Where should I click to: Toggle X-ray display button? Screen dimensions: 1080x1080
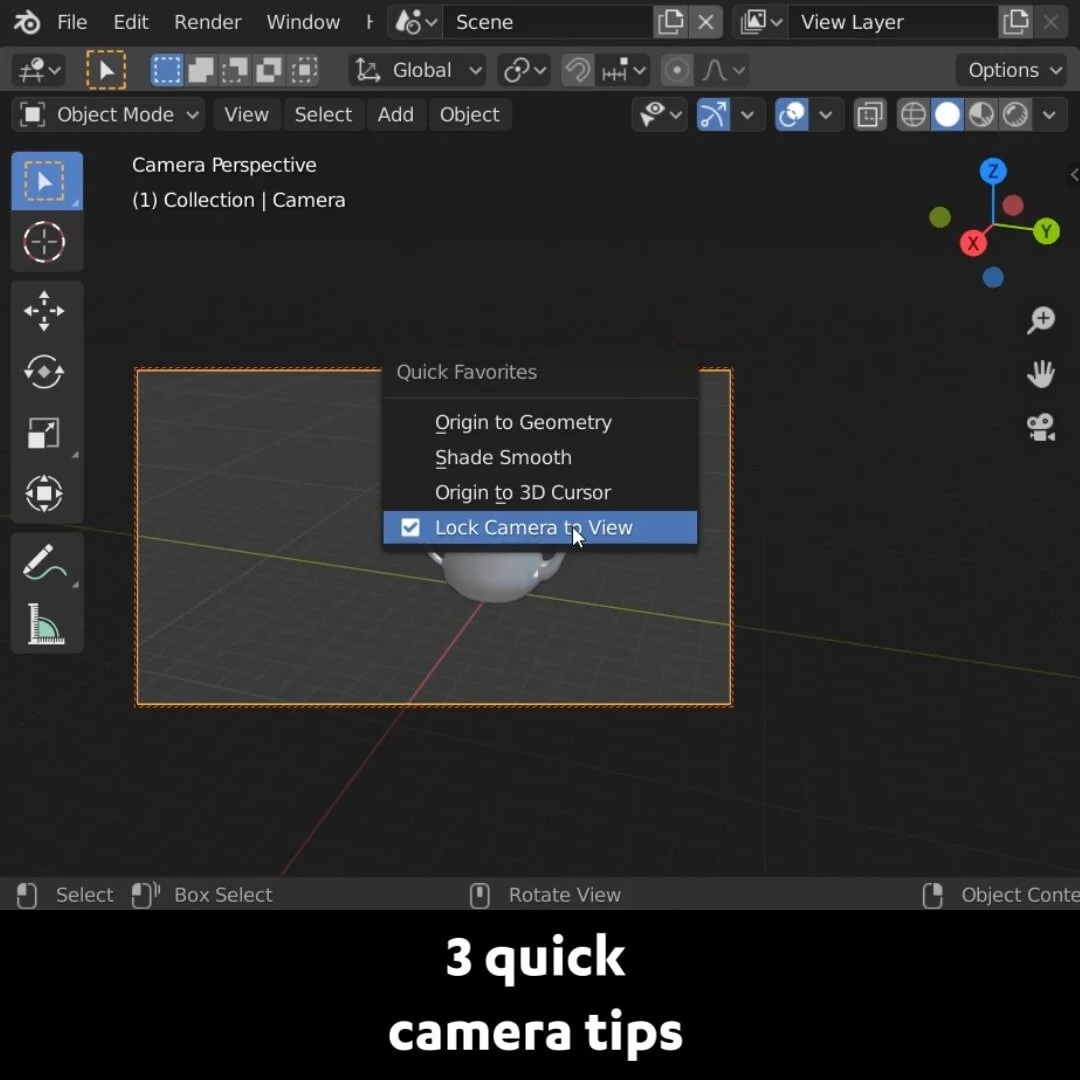(x=870, y=114)
